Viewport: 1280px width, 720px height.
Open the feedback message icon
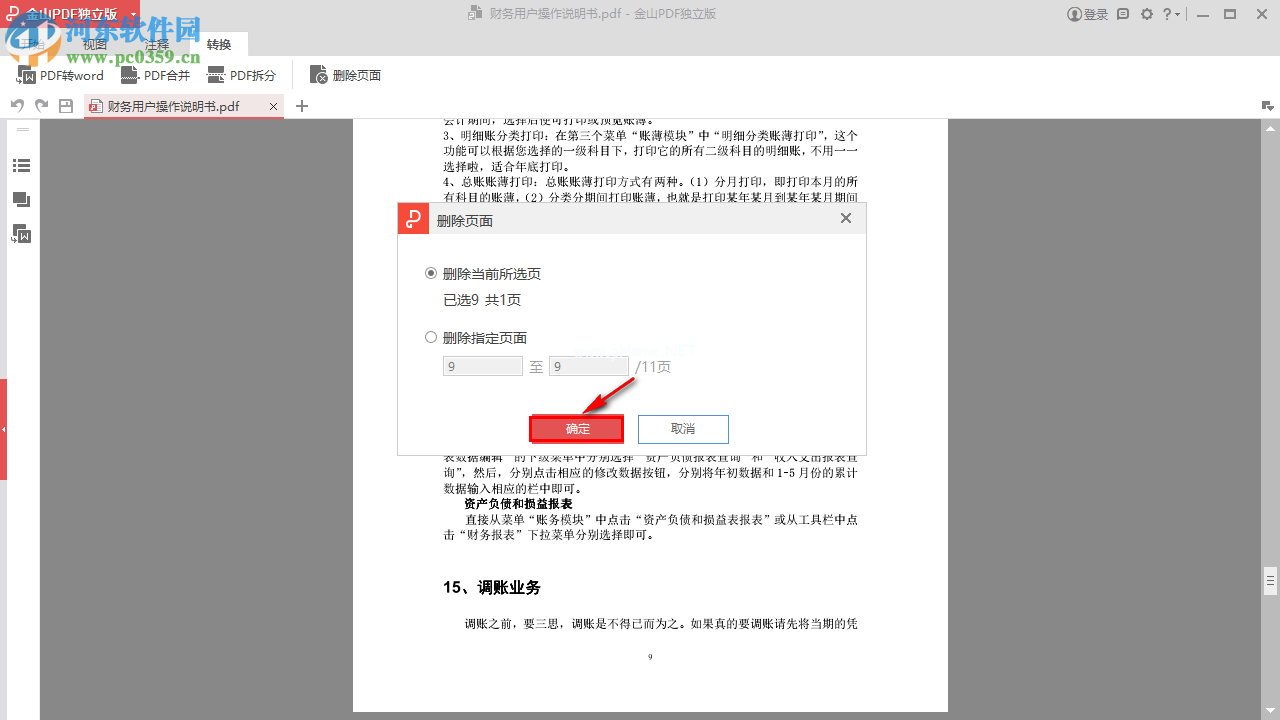click(x=1123, y=14)
